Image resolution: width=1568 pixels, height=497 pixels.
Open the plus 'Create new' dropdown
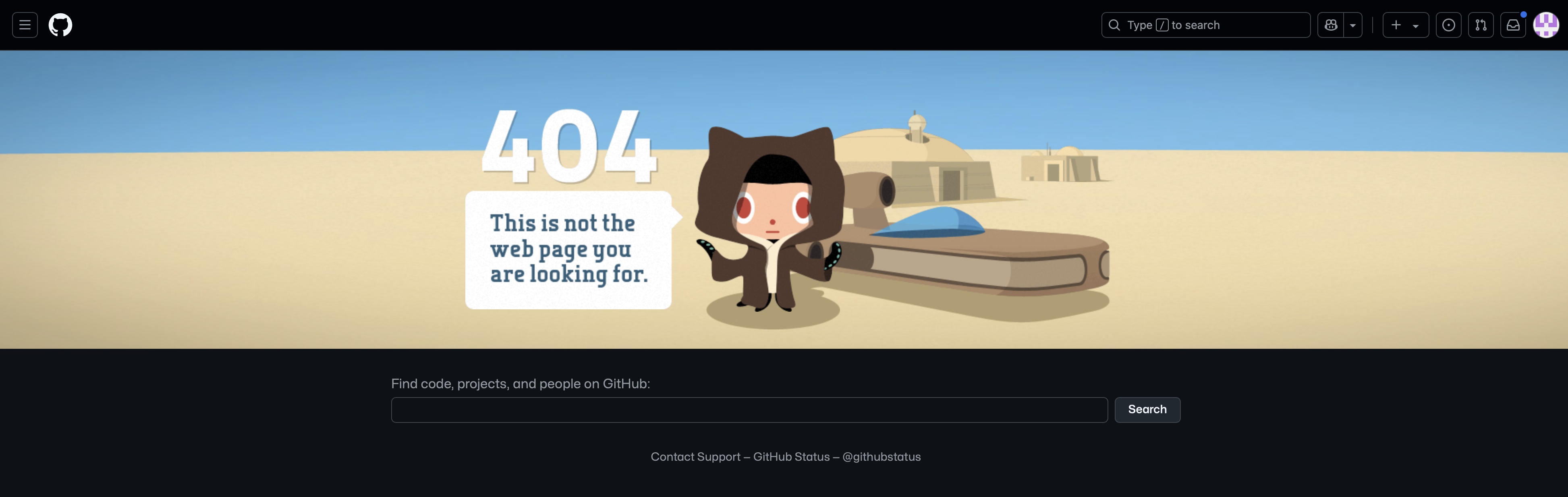coord(1405,25)
